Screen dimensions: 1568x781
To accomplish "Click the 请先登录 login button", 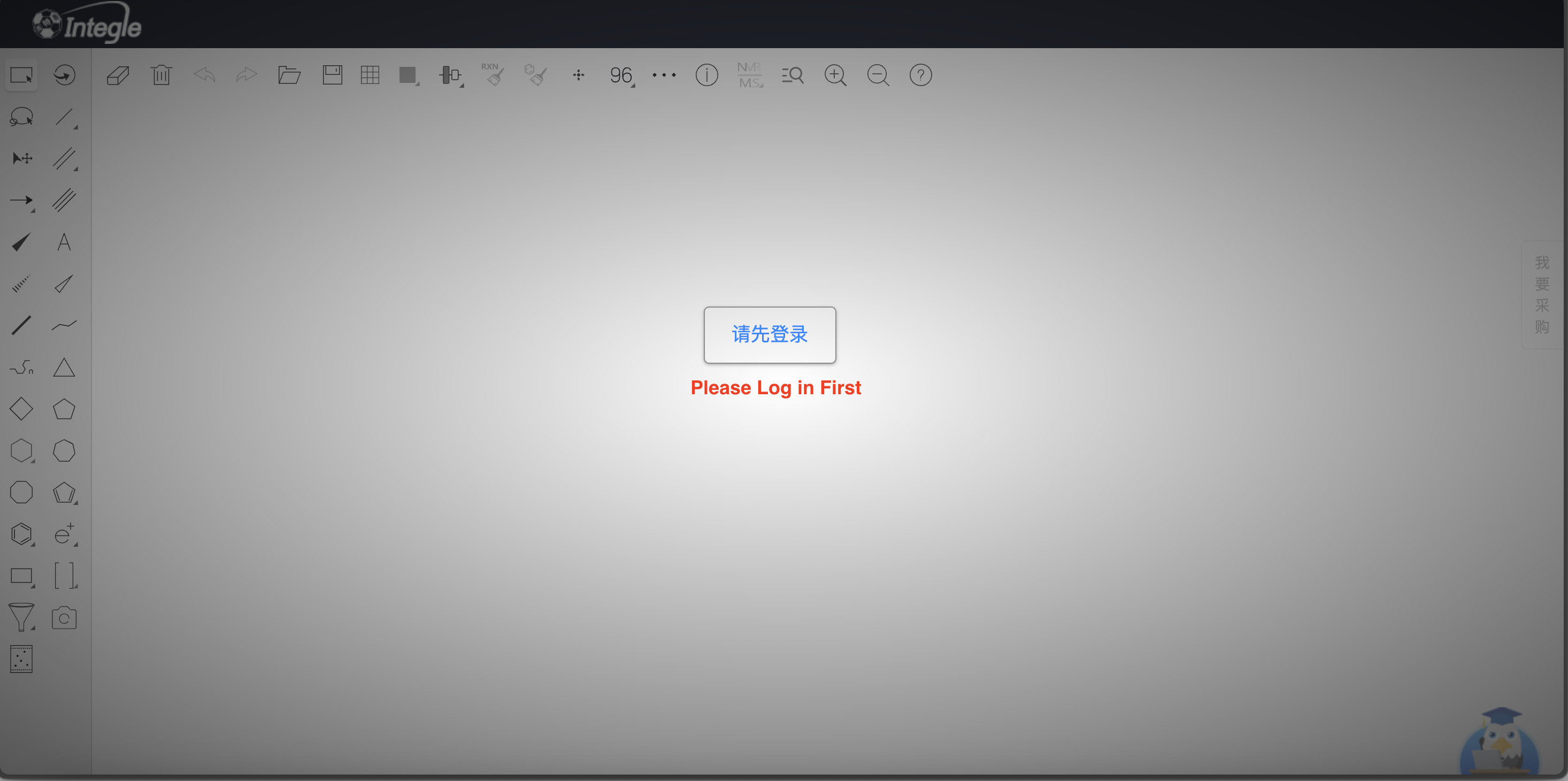I will tap(770, 335).
